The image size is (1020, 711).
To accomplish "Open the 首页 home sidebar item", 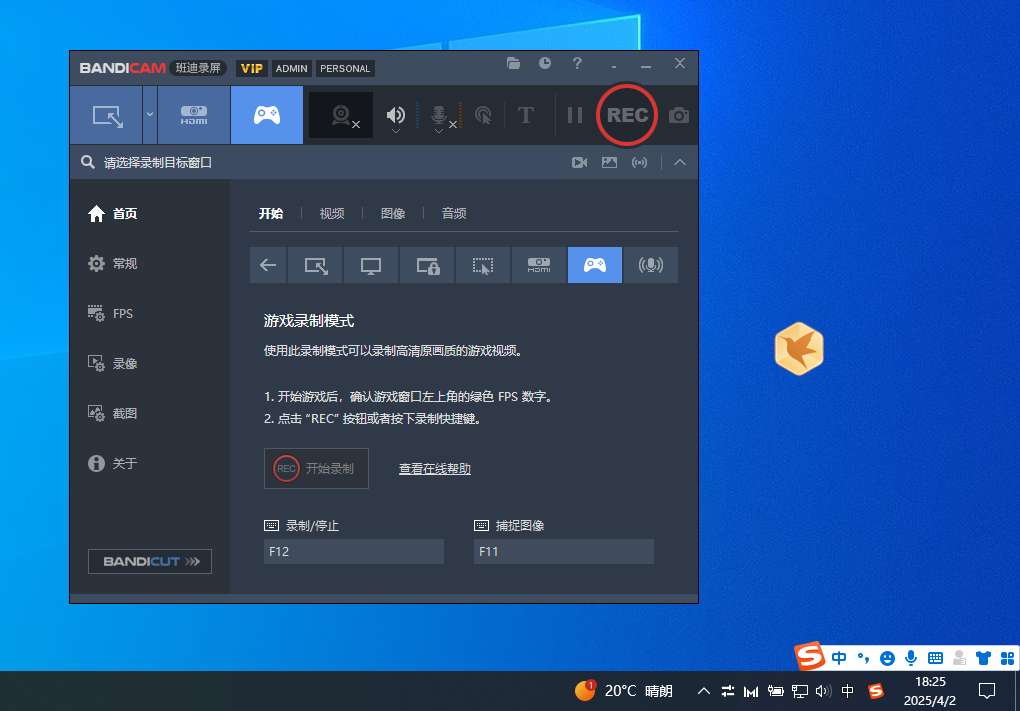I will pos(113,213).
